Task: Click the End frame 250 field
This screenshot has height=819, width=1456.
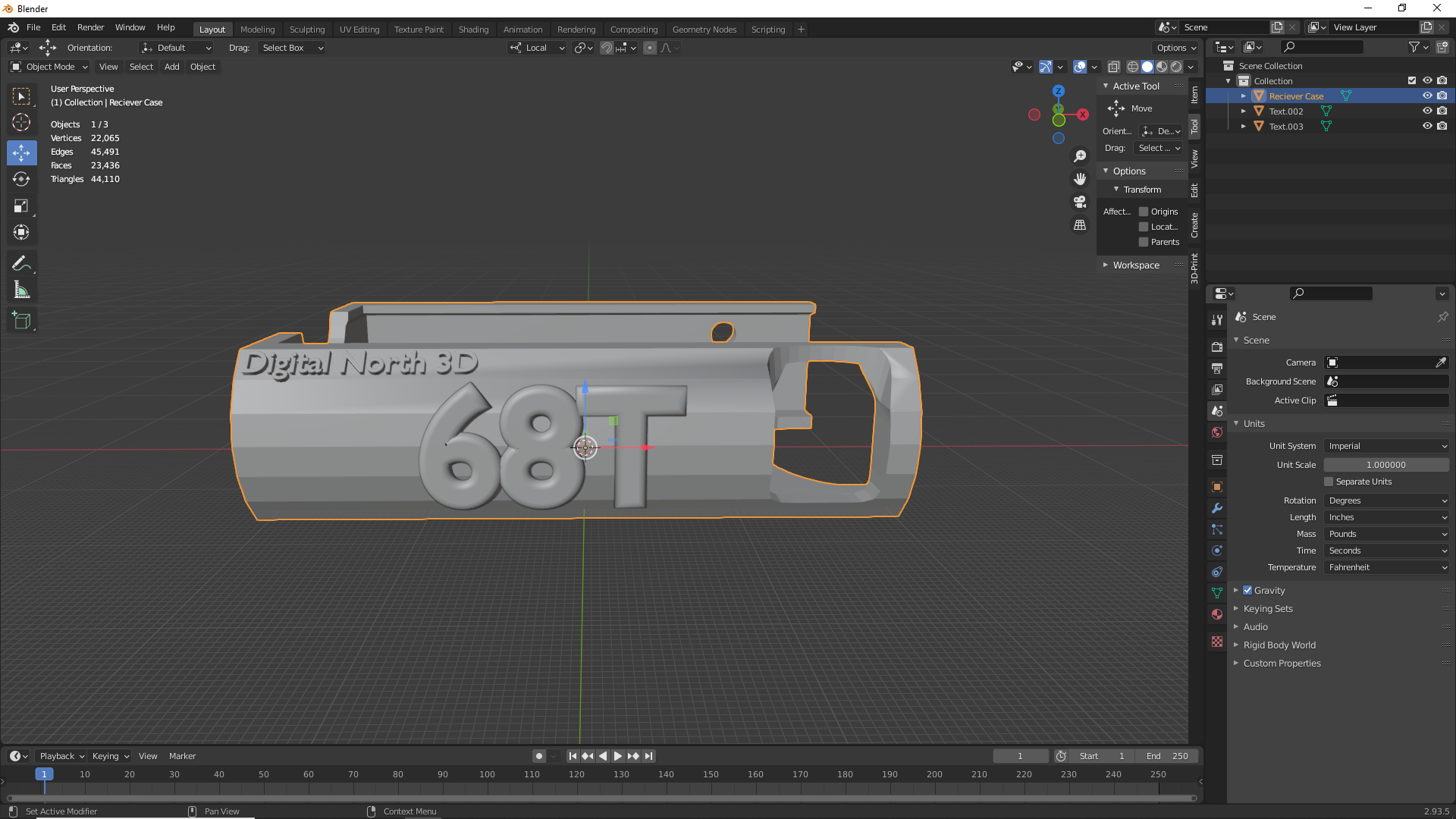Action: pos(1168,756)
